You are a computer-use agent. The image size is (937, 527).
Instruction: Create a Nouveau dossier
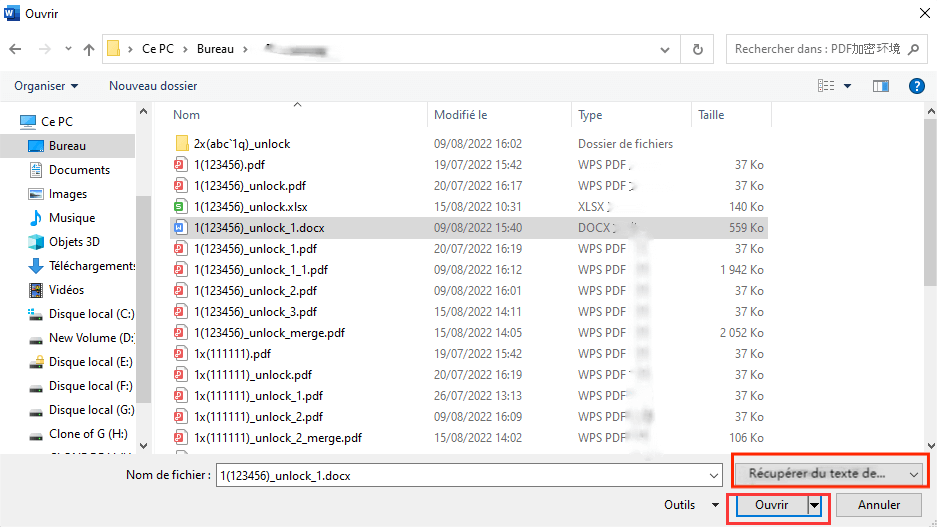point(153,86)
